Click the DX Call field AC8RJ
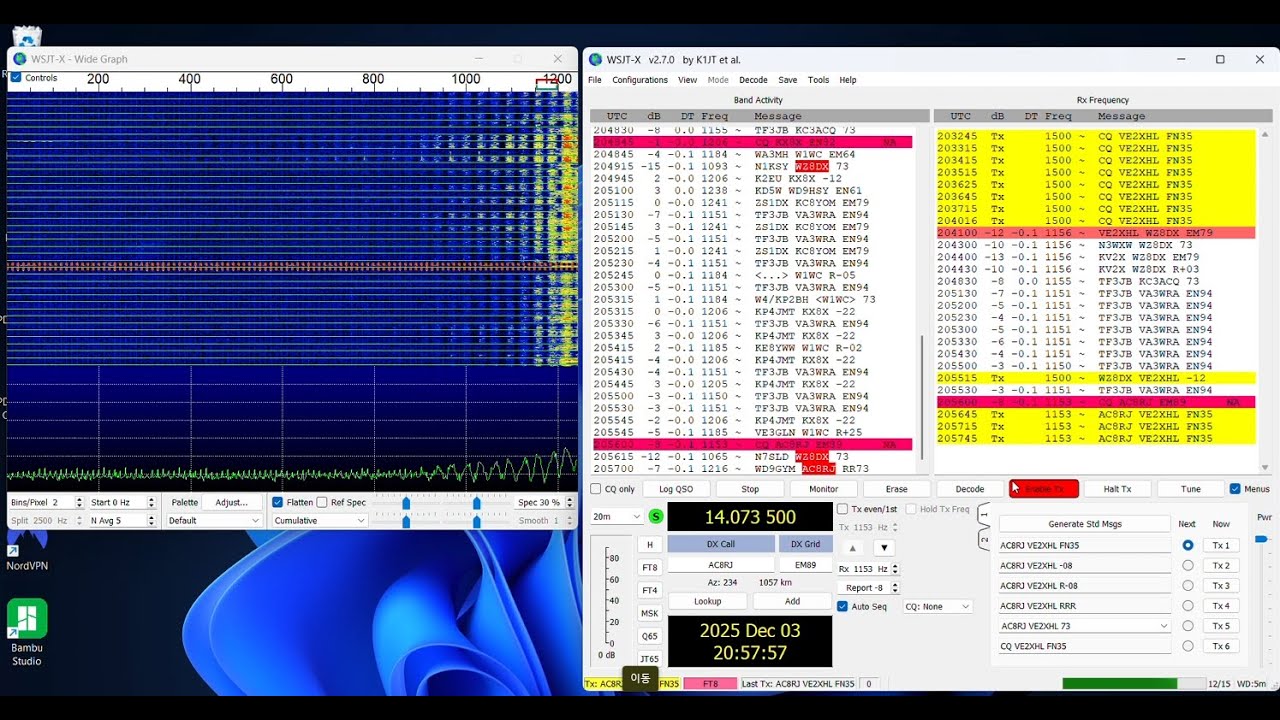This screenshot has height=720, width=1280. [721, 565]
